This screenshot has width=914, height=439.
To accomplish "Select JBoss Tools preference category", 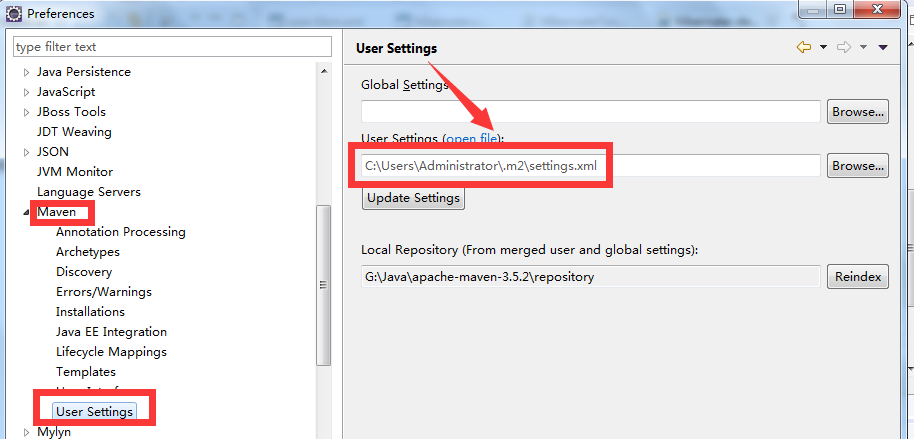I will coord(71,111).
